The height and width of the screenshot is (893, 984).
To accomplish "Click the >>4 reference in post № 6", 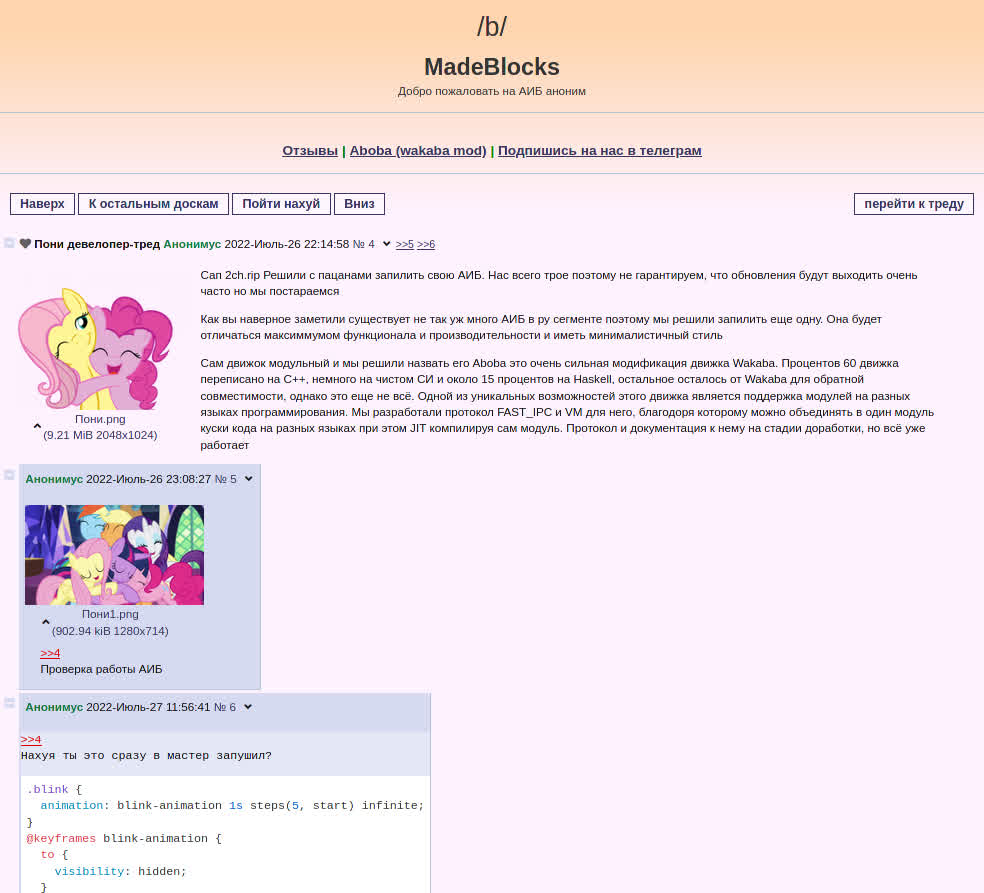I will tap(31, 740).
